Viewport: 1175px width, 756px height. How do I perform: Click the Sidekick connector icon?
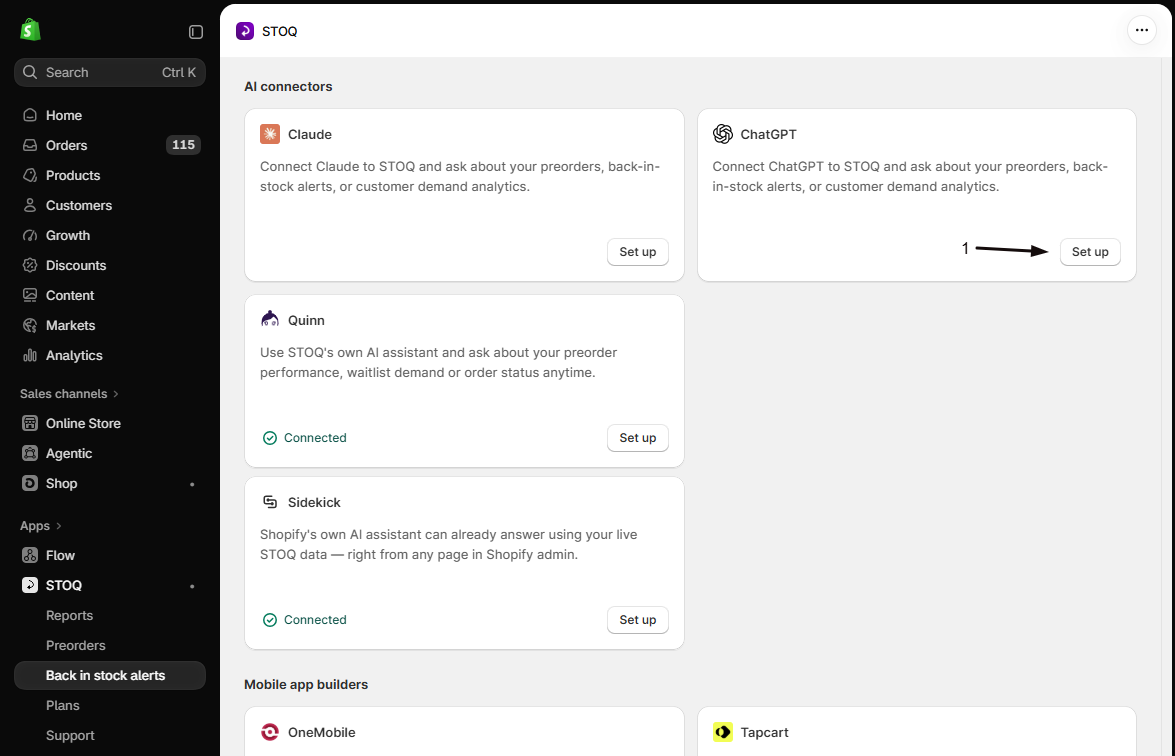click(x=270, y=502)
